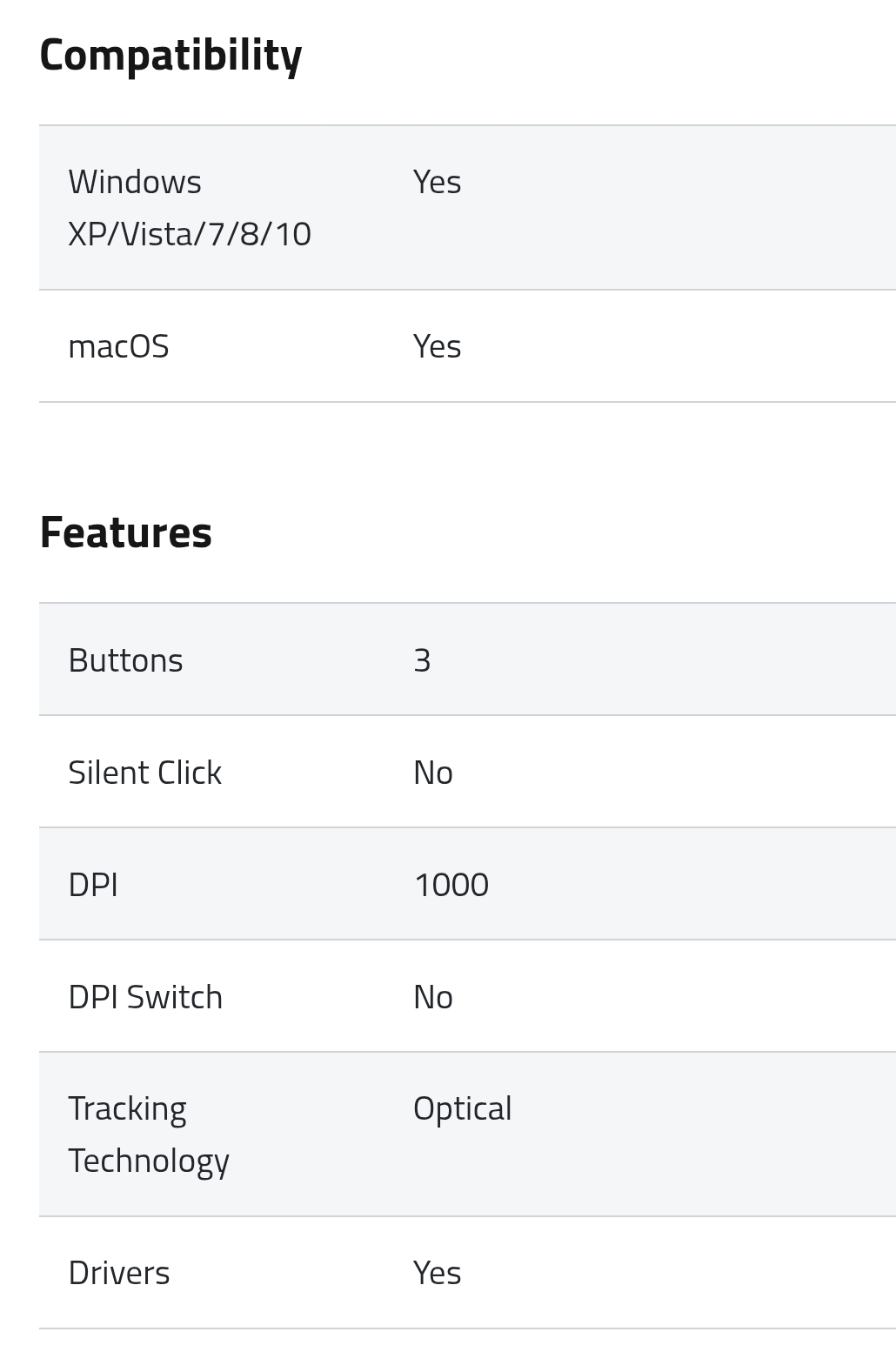Select the Yes value for Windows compatibility
The height and width of the screenshot is (1372, 896).
click(x=437, y=182)
